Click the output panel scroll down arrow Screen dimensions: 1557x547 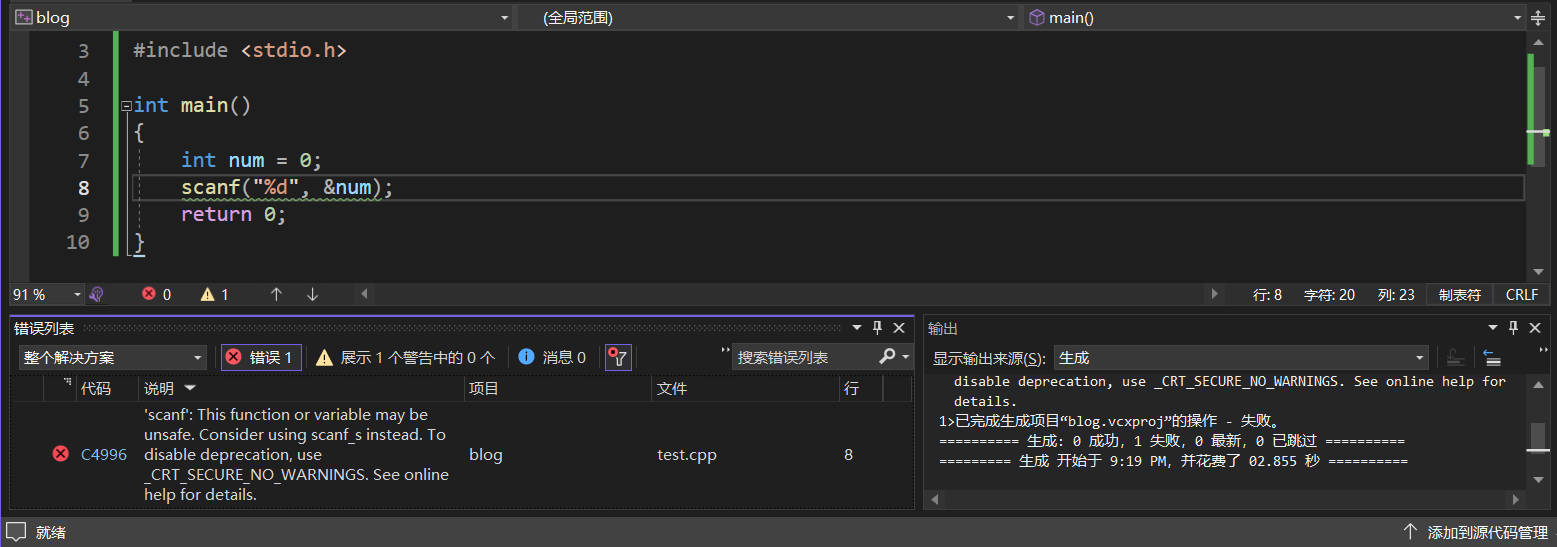[1538, 480]
